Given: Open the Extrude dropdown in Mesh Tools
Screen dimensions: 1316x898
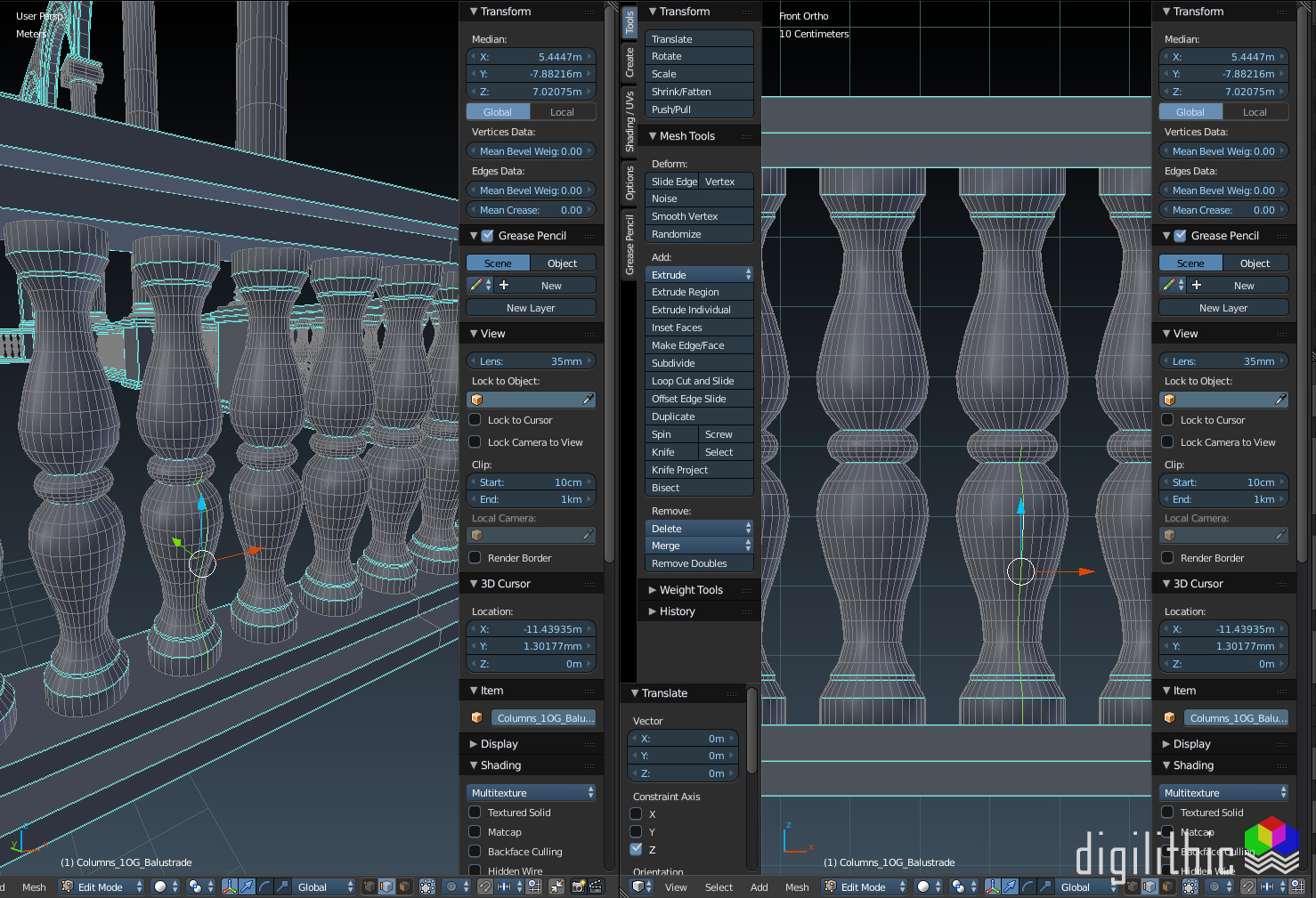Looking at the screenshot, I should [700, 275].
